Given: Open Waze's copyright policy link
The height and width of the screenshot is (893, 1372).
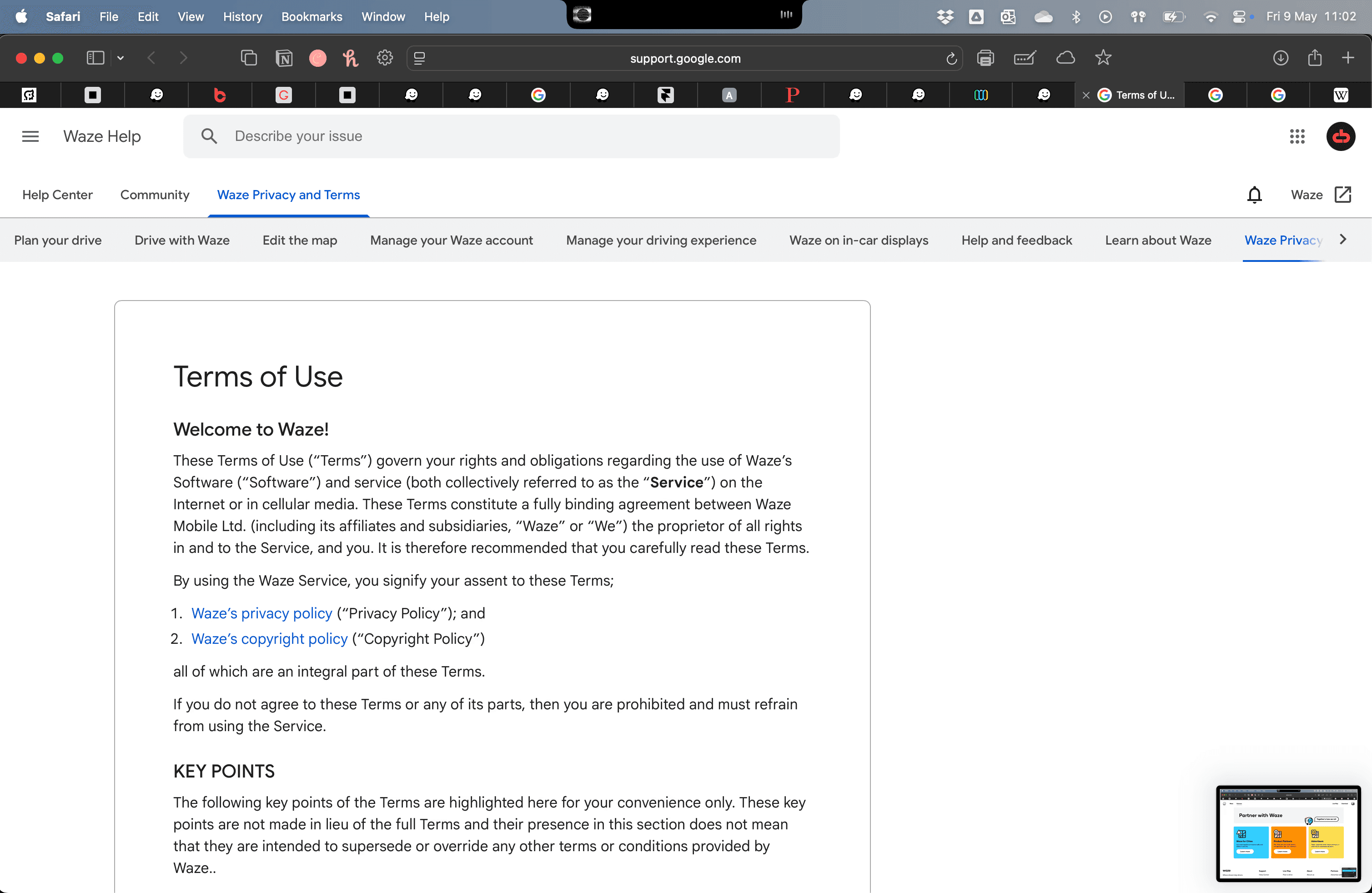Looking at the screenshot, I should [x=269, y=638].
